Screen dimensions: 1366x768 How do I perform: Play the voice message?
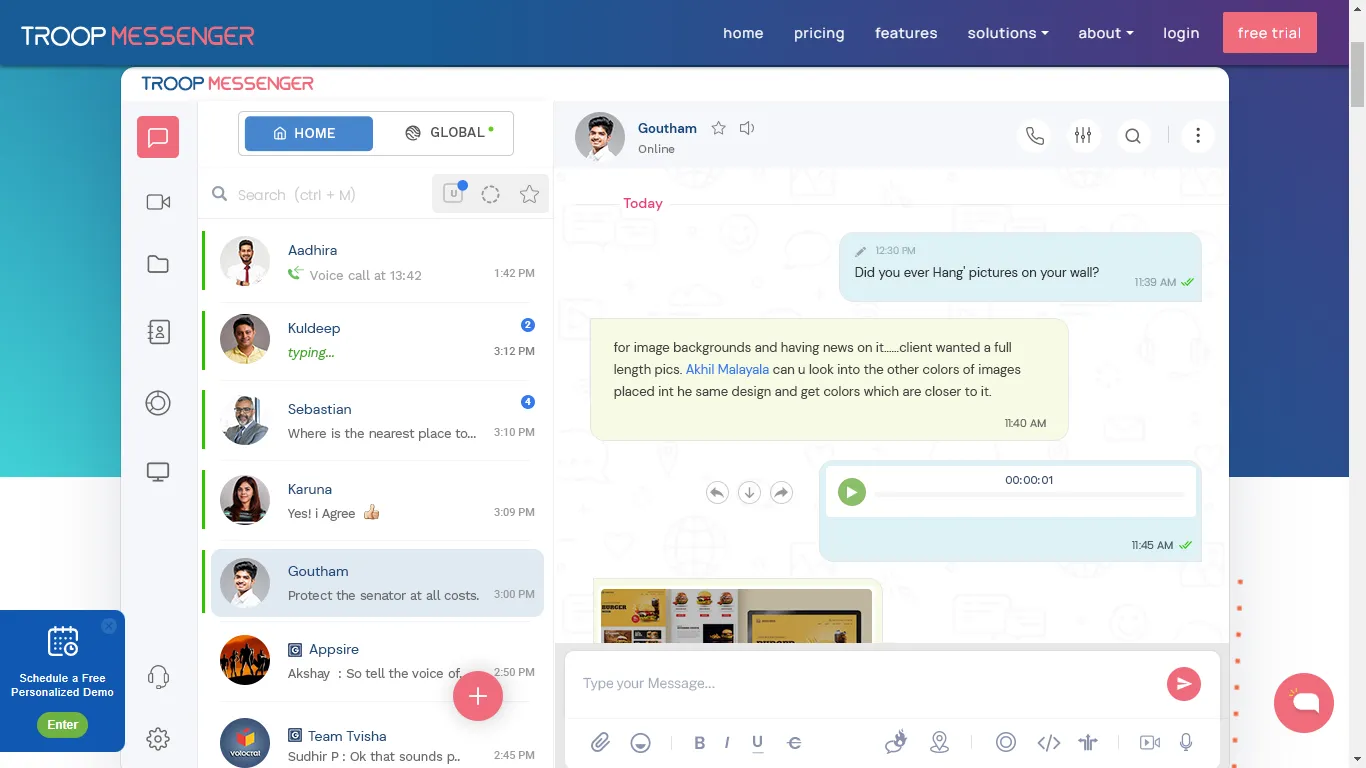852,492
